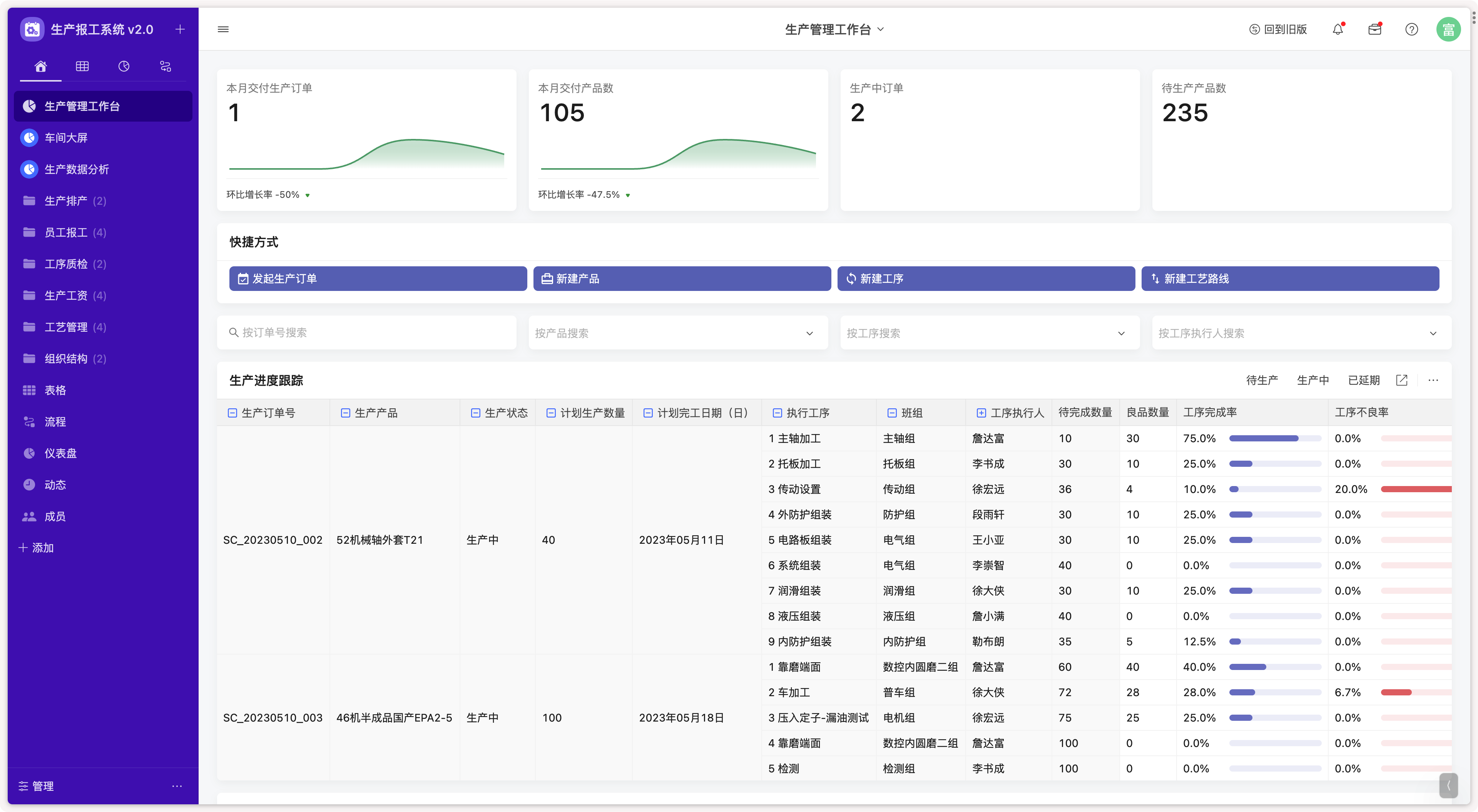Viewport: 1478px width, 812px height.
Task: Expand the 工序执行人 column toggle
Action: [982, 413]
